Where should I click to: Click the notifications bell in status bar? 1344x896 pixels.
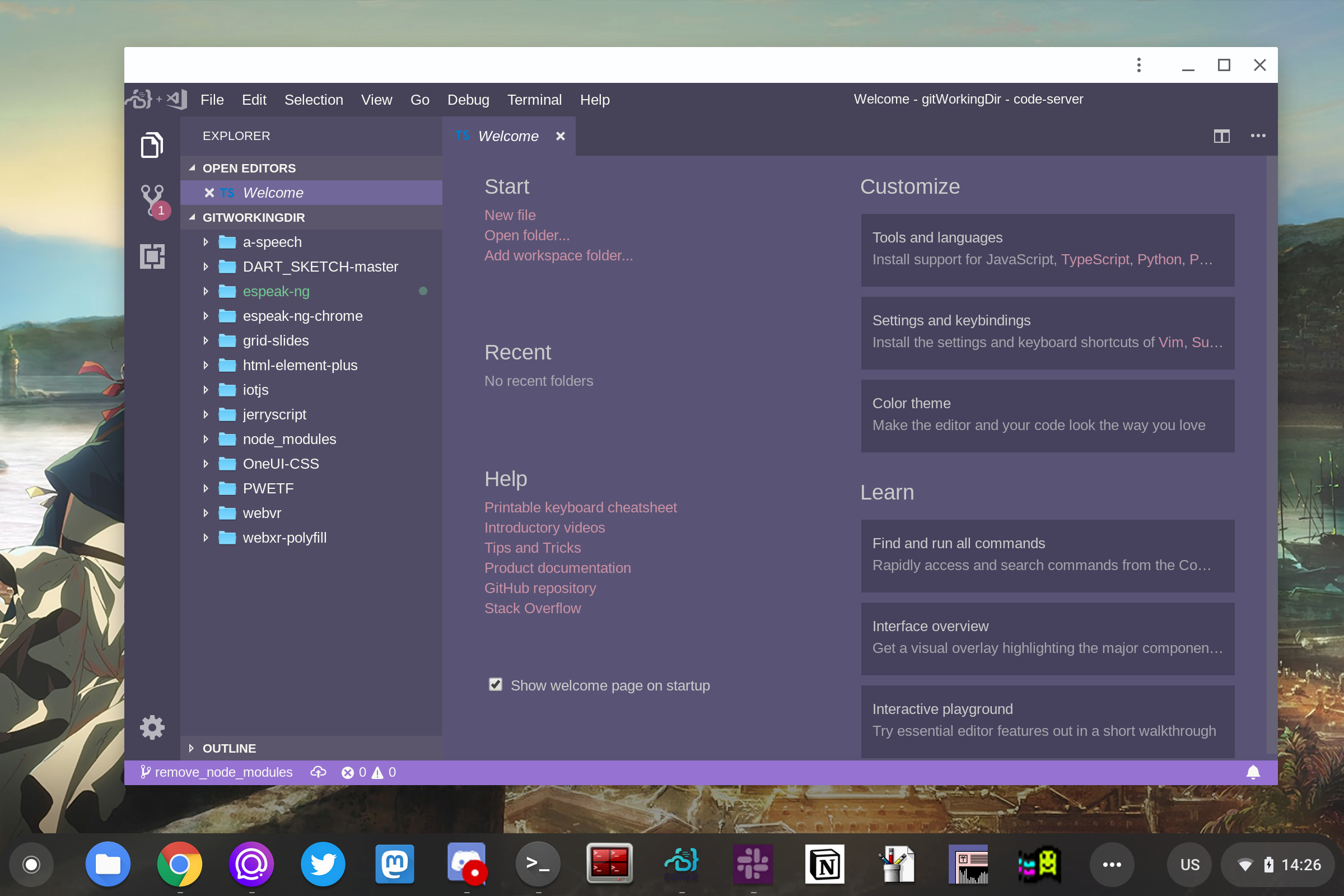point(1253,772)
